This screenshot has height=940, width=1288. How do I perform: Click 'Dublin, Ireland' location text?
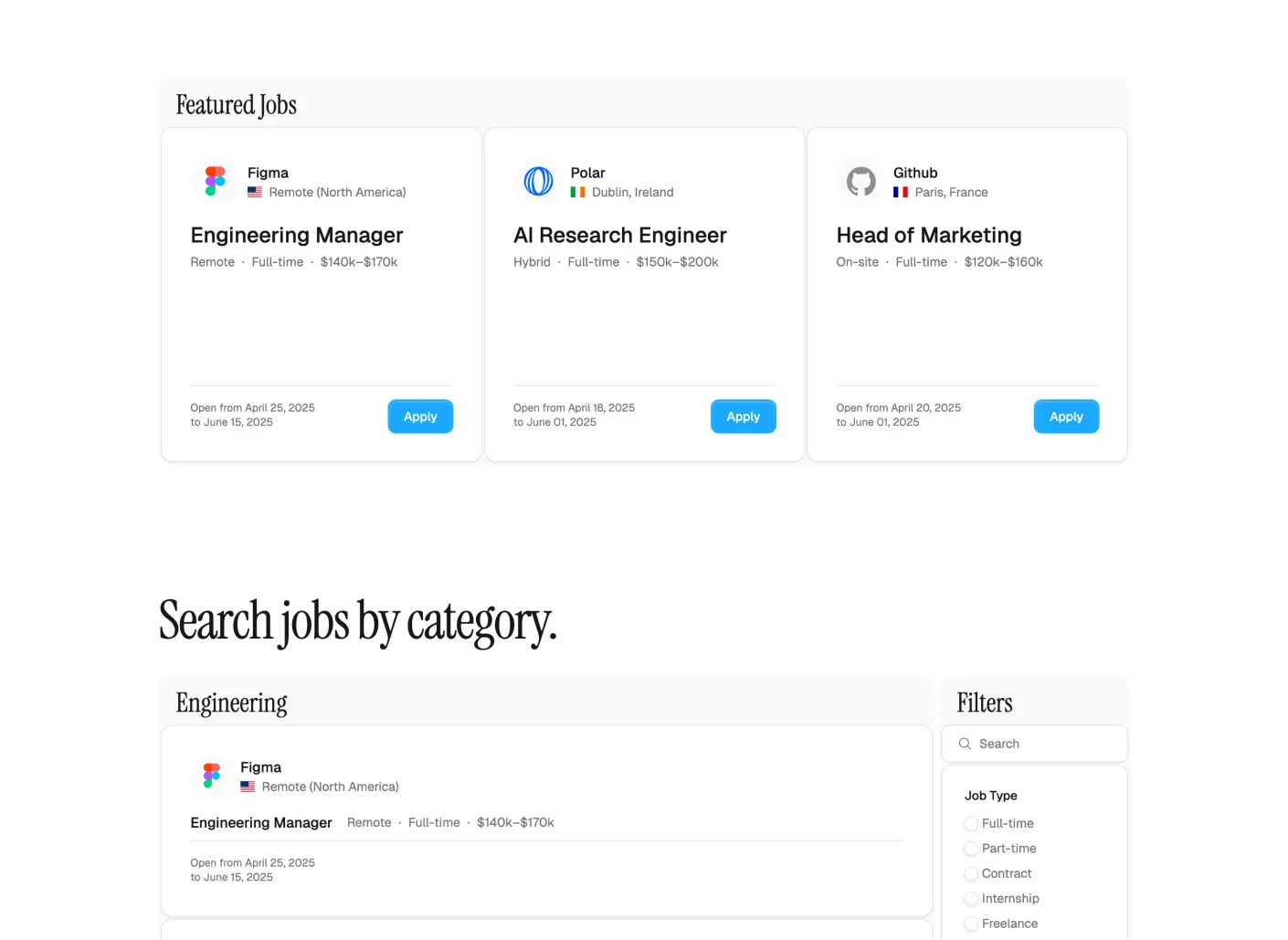pos(633,193)
